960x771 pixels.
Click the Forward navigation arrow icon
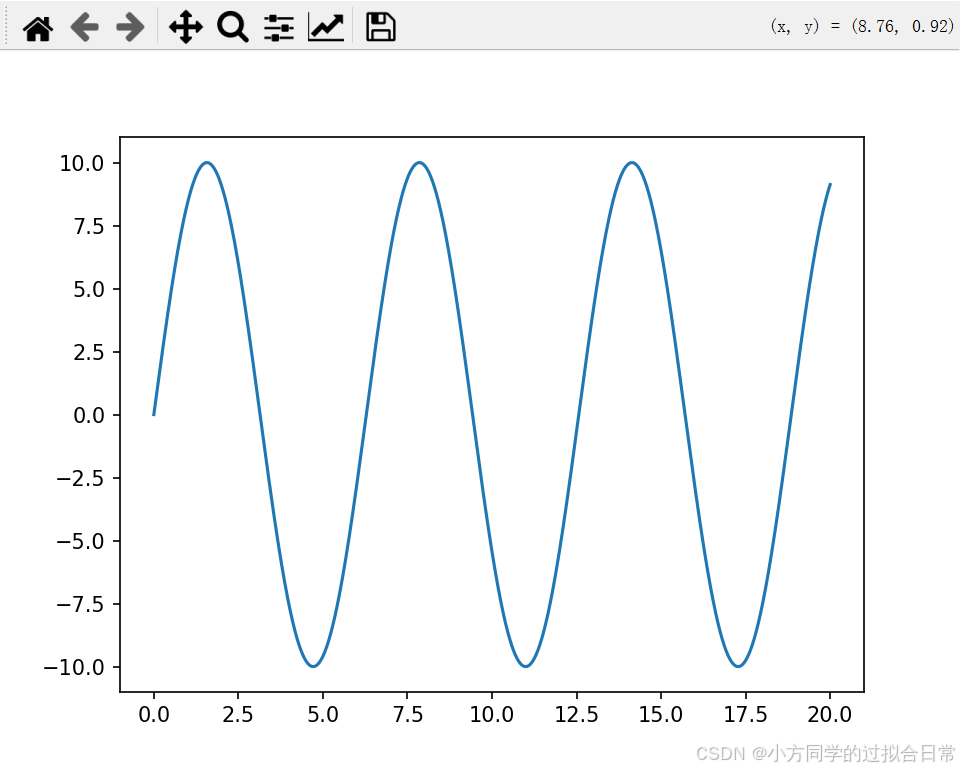128,27
